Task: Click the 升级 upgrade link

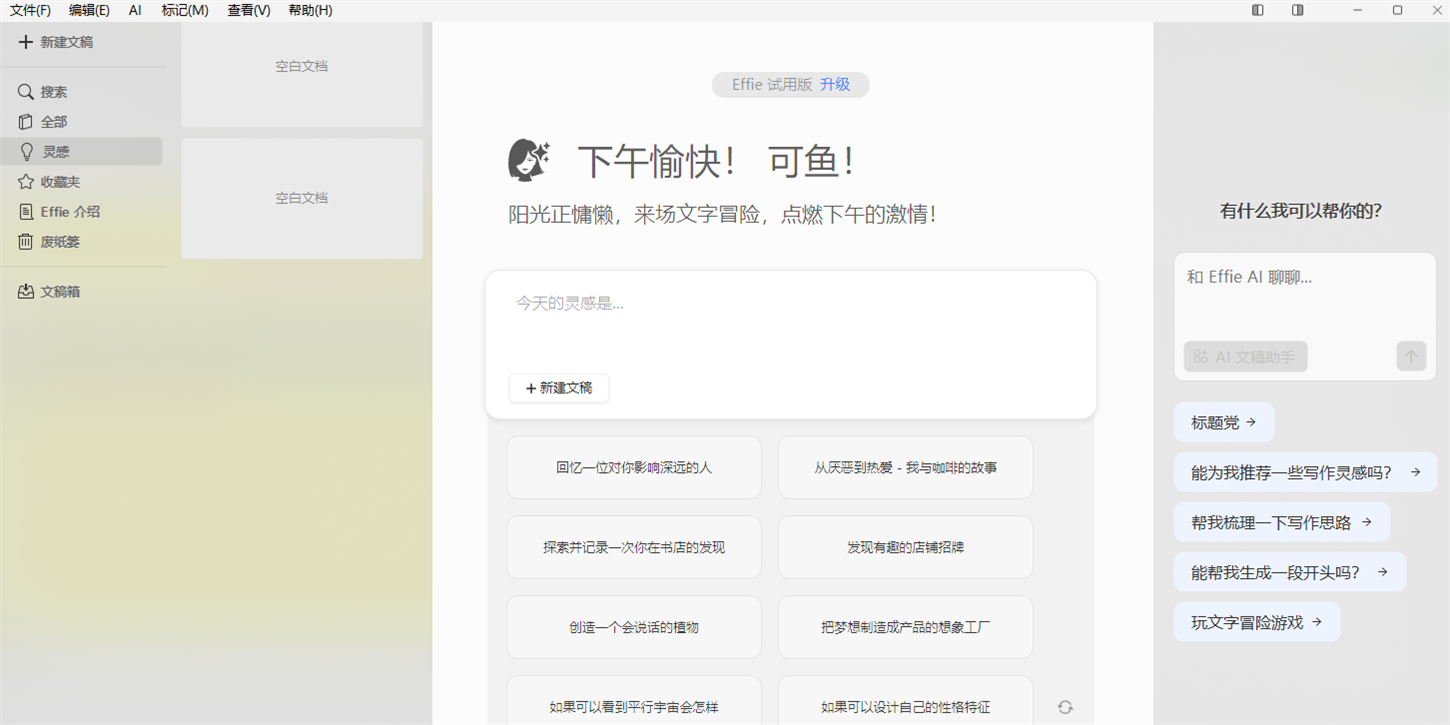Action: pyautogui.click(x=834, y=84)
